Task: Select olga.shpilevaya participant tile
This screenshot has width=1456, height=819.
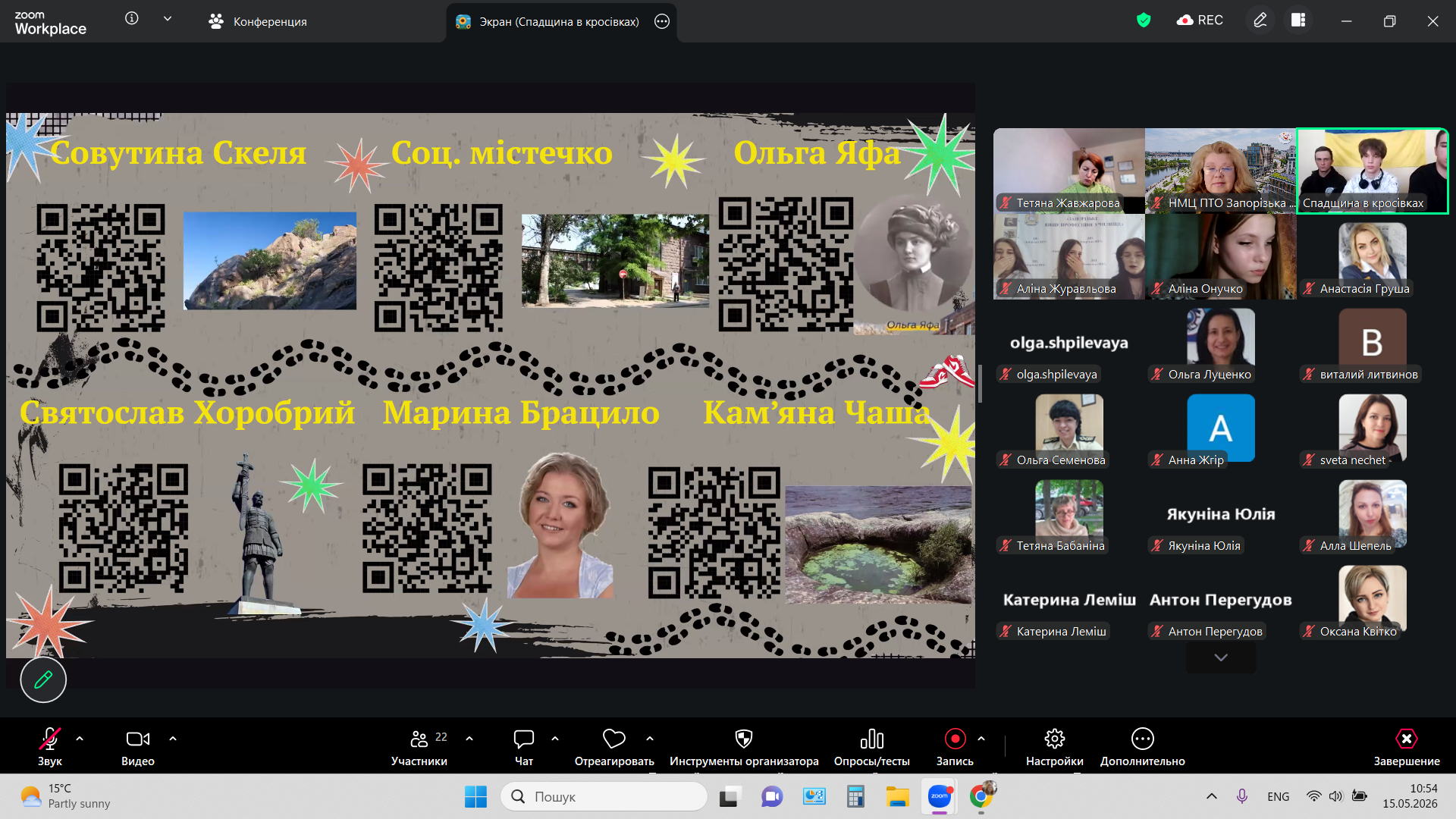Action: pyautogui.click(x=1068, y=342)
